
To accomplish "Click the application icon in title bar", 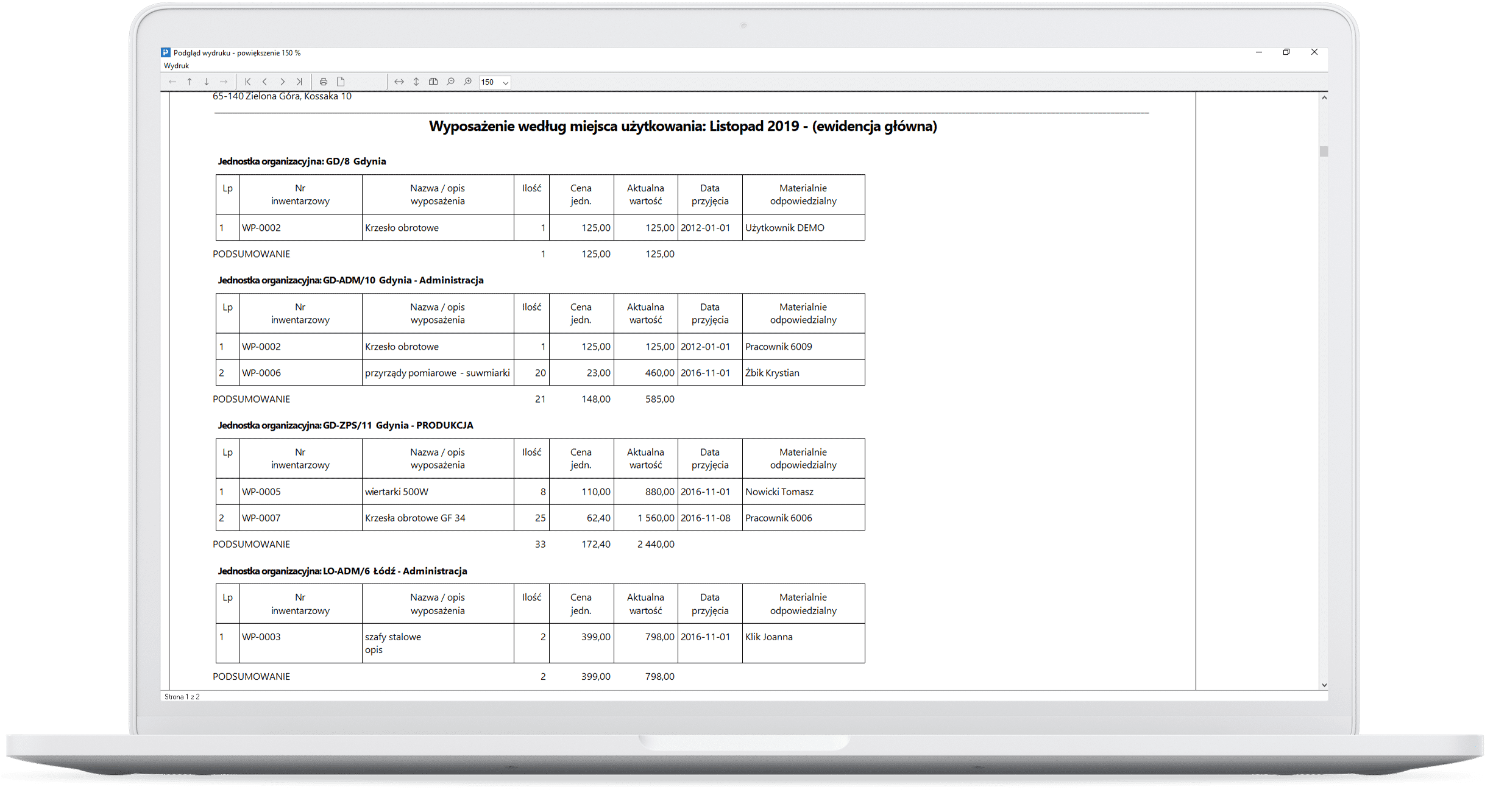I will point(166,53).
